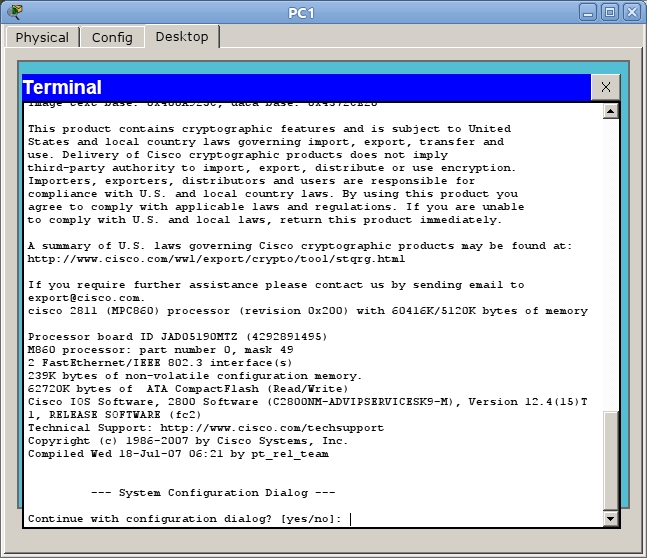Select the Desktop tab
The height and width of the screenshot is (558, 647).
(182, 37)
